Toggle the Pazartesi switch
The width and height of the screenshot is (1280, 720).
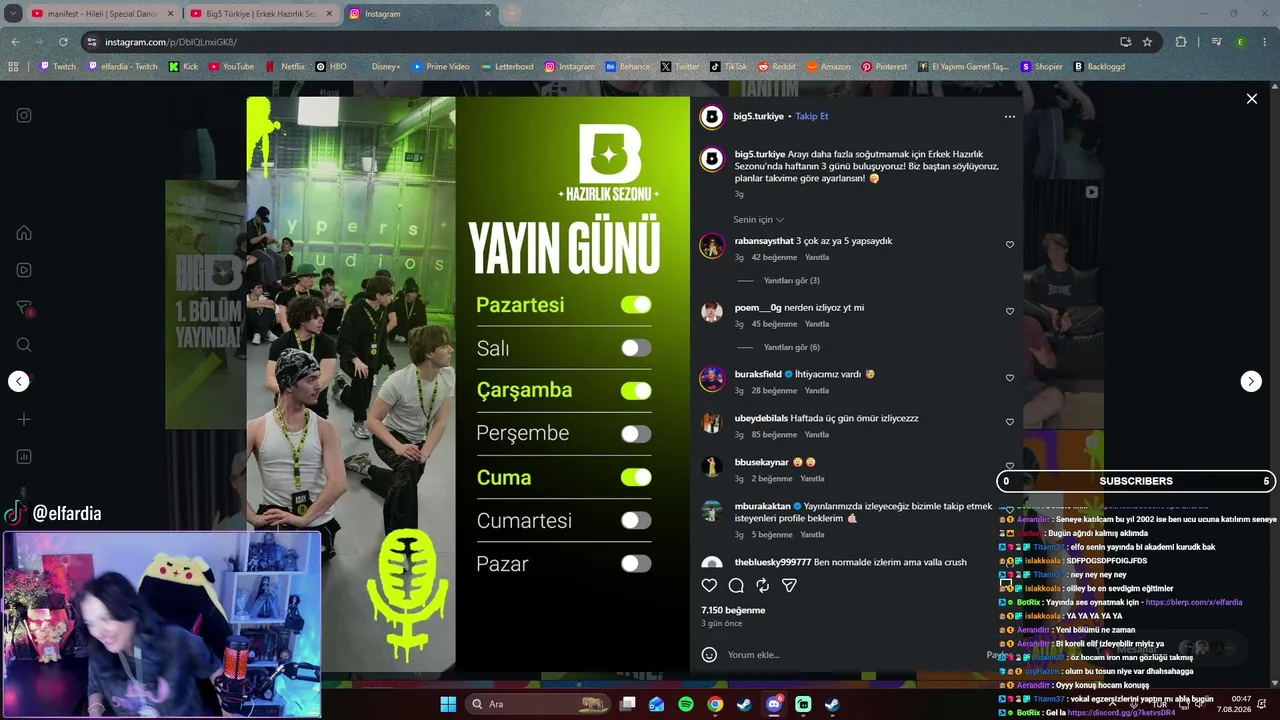(636, 305)
